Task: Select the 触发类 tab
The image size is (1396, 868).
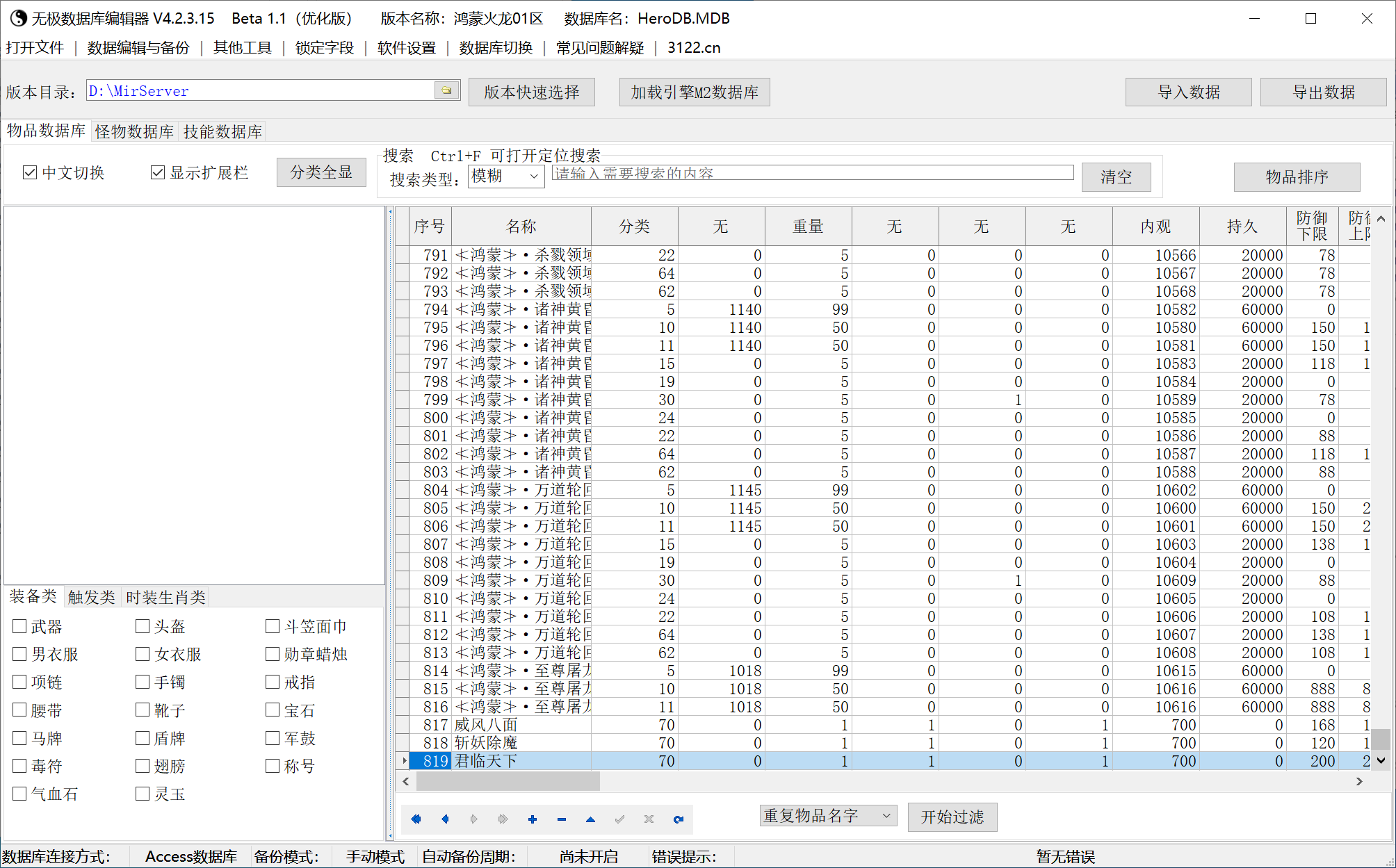Action: pyautogui.click(x=92, y=597)
